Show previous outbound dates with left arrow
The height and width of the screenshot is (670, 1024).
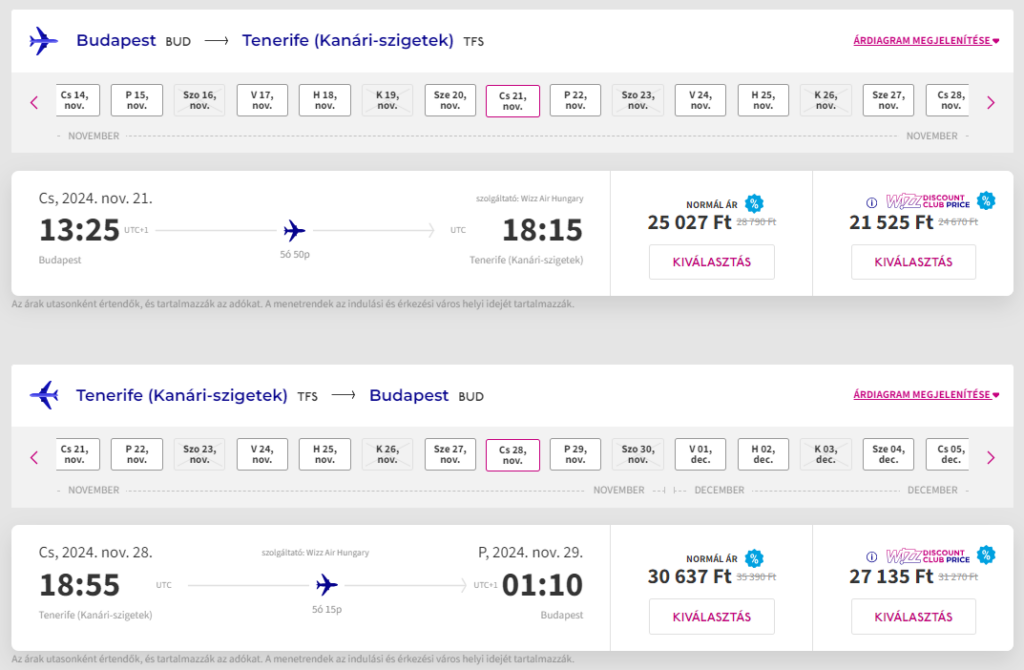[x=34, y=103]
